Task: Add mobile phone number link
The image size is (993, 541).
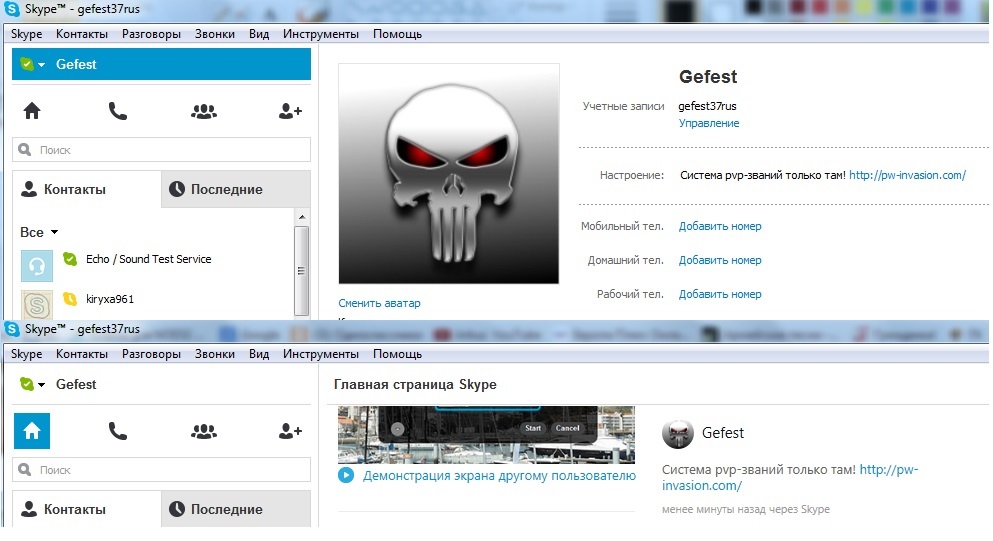Action: pos(720,226)
